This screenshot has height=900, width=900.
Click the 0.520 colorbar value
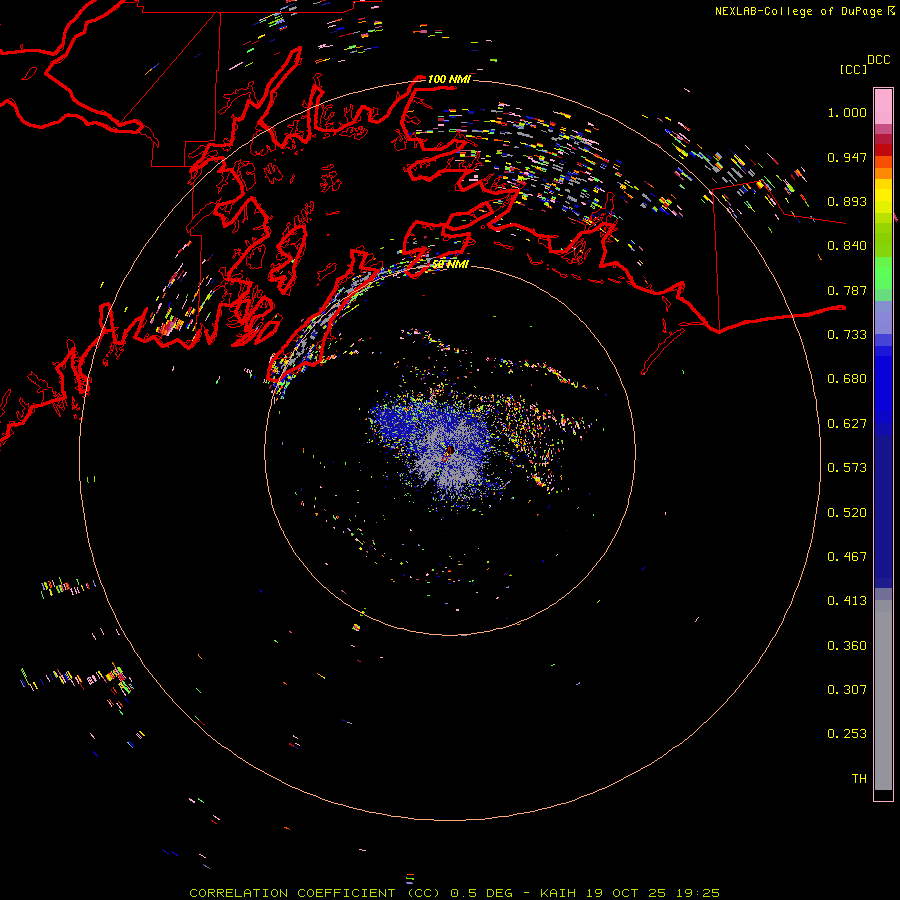(847, 513)
